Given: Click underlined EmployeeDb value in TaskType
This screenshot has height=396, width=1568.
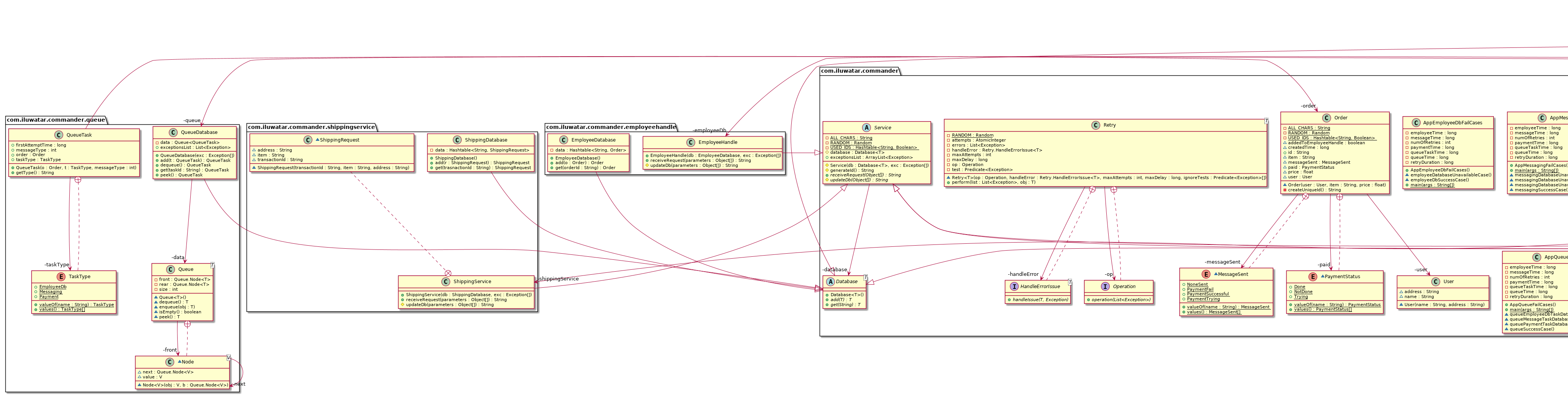Looking at the screenshot, I should click(53, 287).
